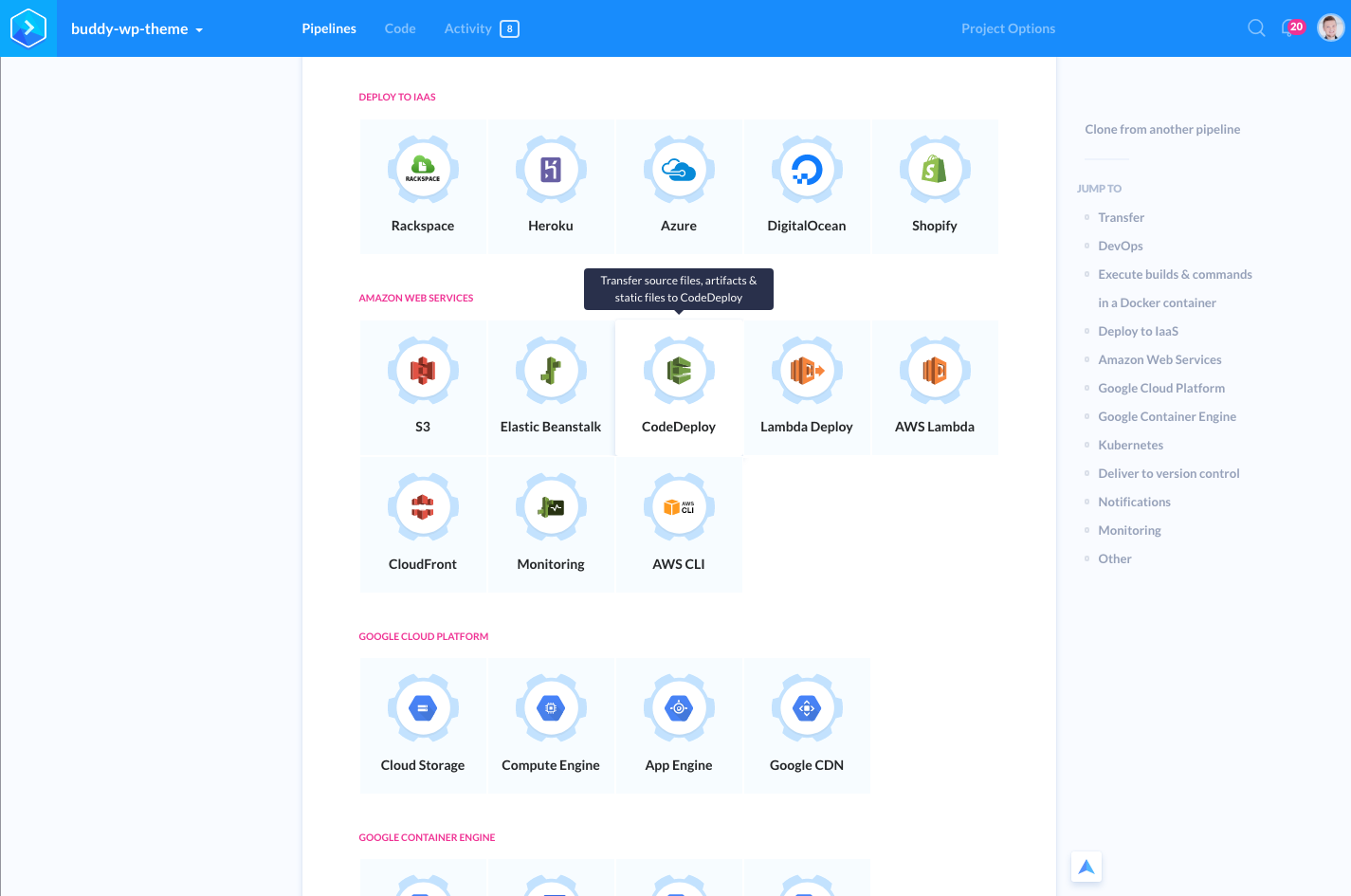Choose the AWS CLI action
1351x896 pixels.
[x=679, y=525]
